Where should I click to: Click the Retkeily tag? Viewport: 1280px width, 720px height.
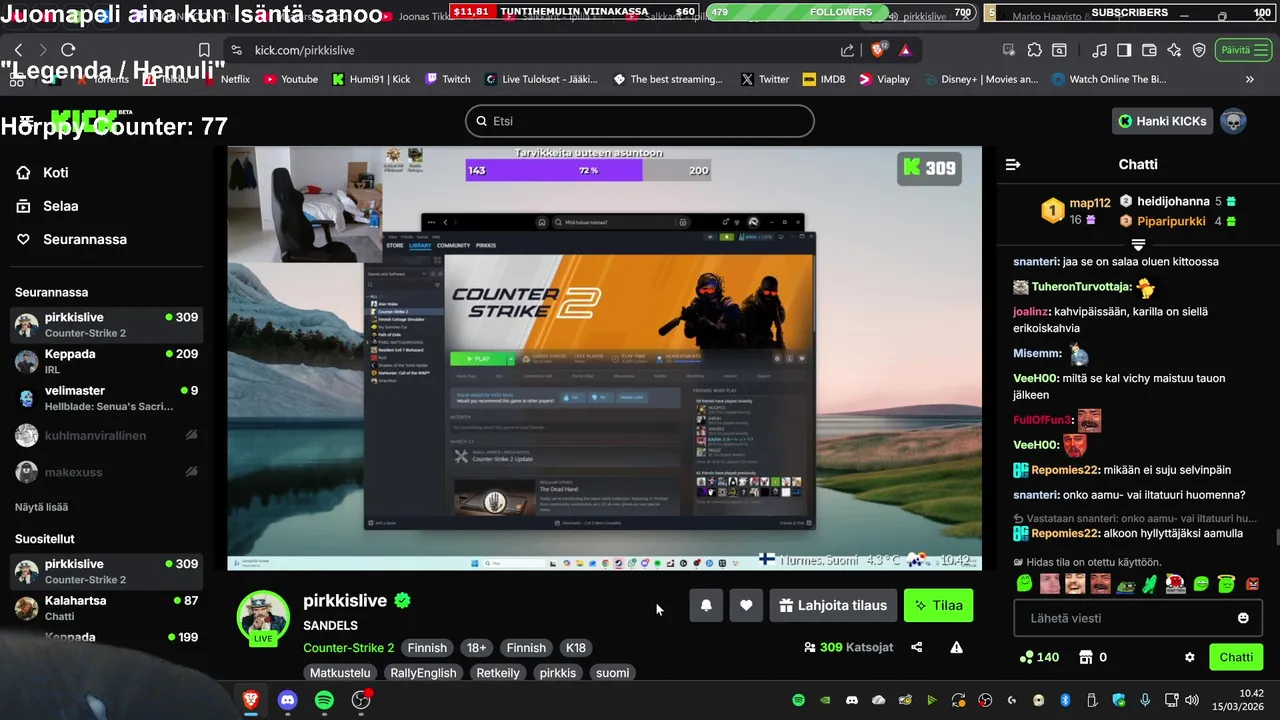498,673
